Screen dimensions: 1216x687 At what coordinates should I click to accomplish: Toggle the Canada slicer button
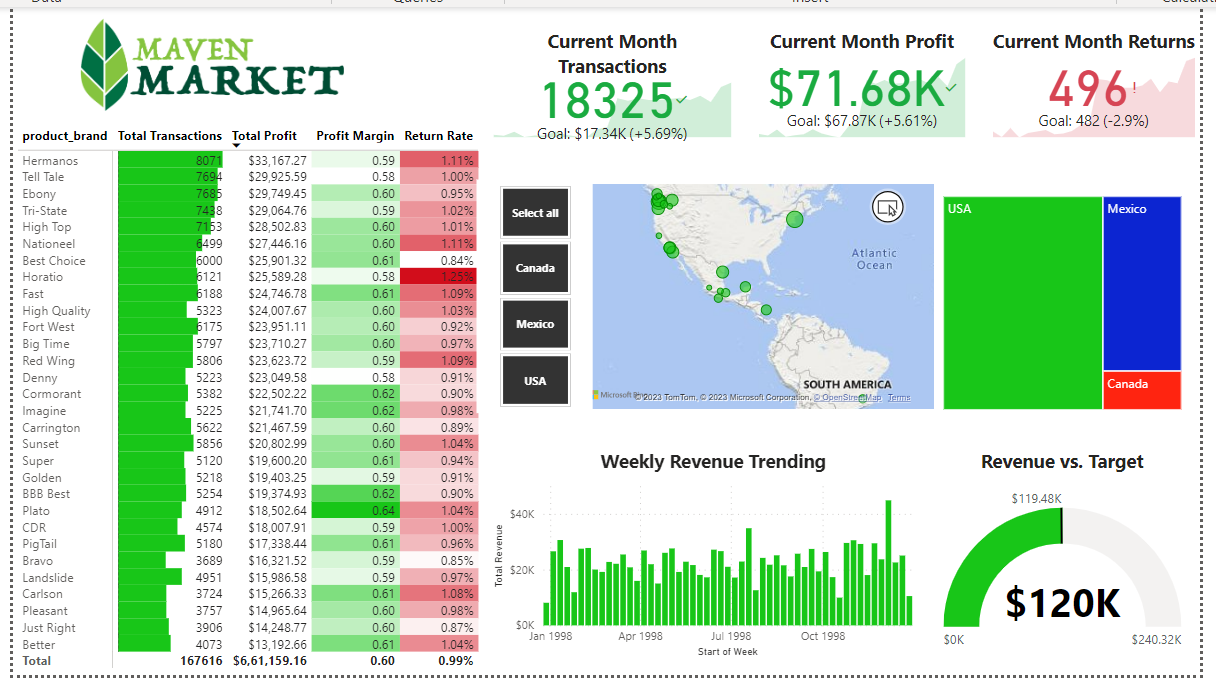535,268
